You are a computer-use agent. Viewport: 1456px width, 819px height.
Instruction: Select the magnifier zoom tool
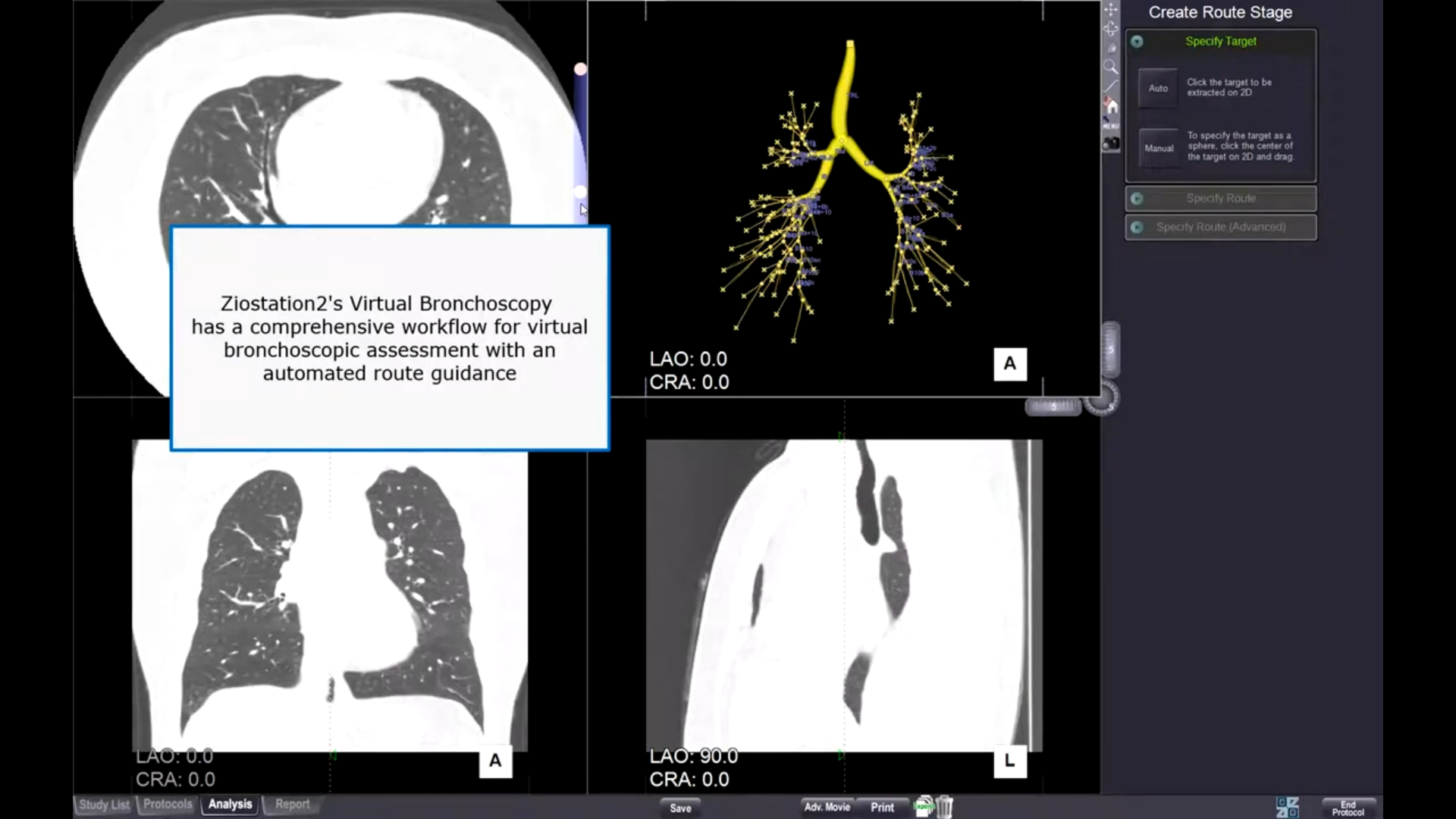[1111, 67]
